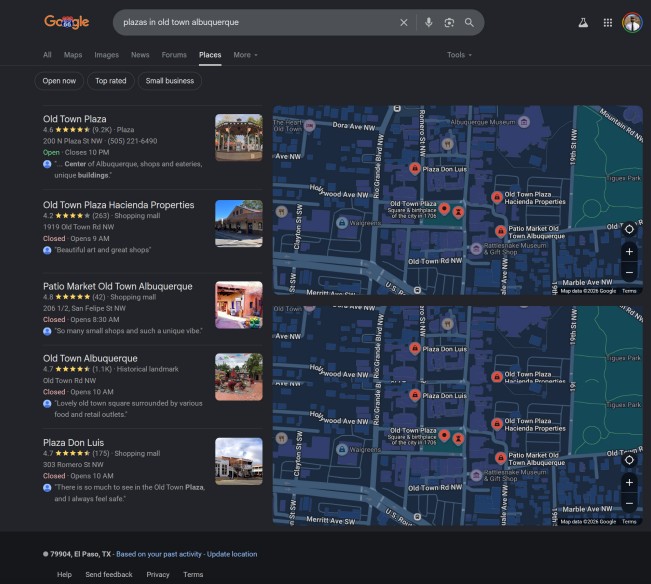Open the Old Town Albuquerque listing title
651x584 pixels.
(x=90, y=358)
